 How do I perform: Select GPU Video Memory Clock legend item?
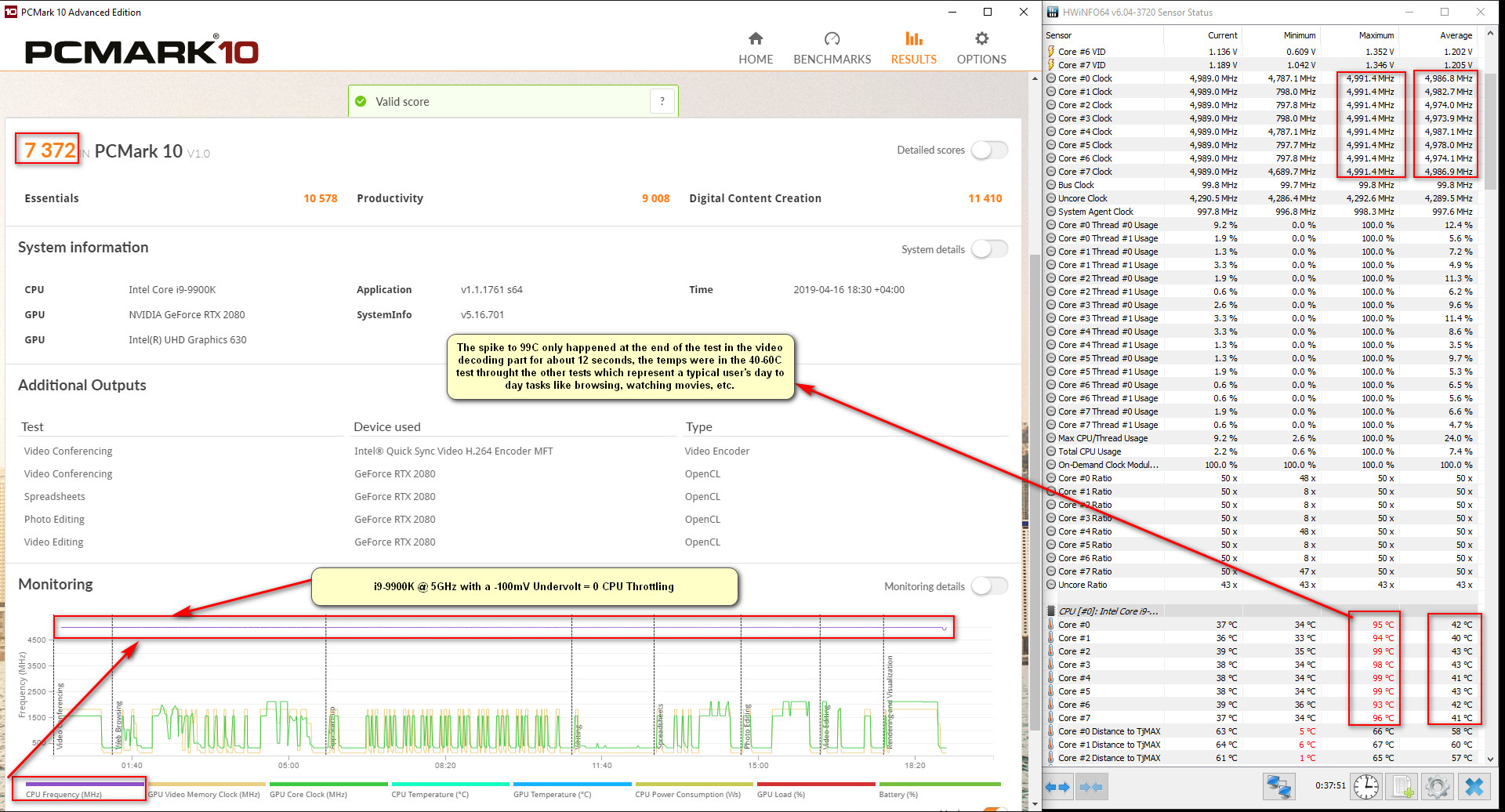207,789
